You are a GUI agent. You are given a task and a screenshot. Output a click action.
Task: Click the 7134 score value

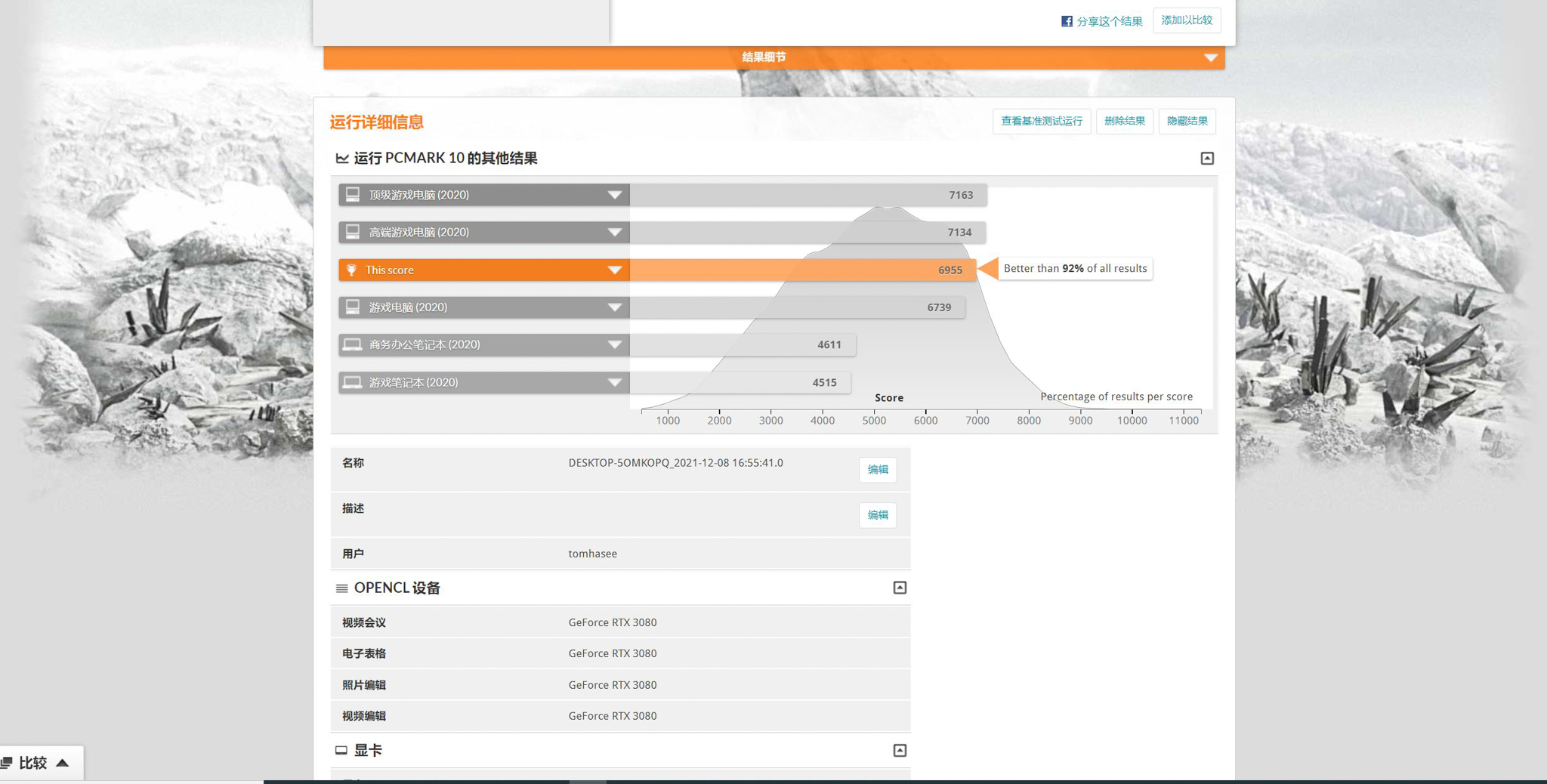[959, 233]
